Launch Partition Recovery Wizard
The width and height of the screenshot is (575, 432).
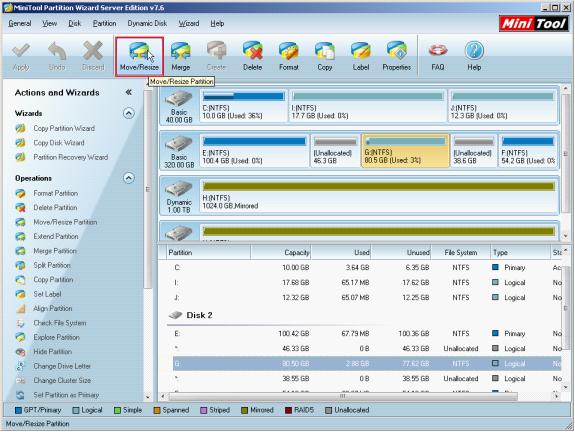click(70, 157)
